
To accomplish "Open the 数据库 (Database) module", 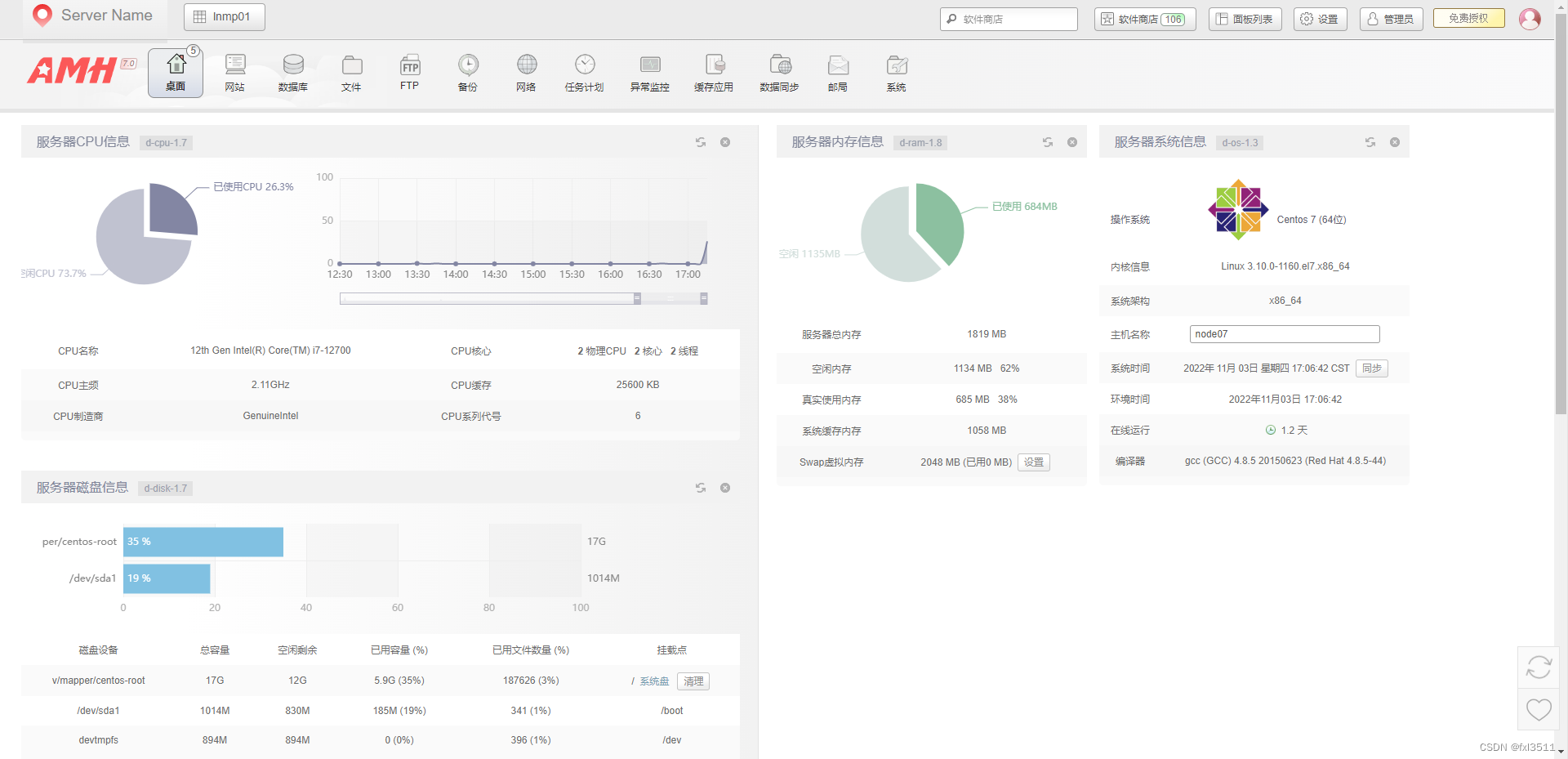I will click(x=292, y=72).
